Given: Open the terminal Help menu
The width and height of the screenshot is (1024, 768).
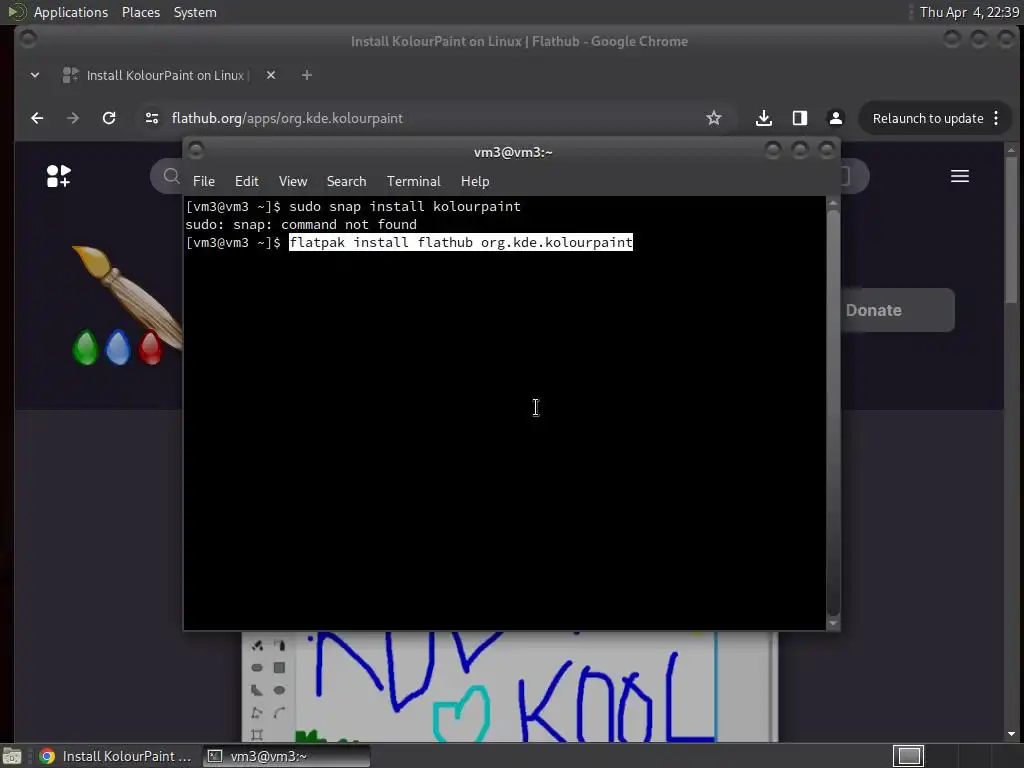Looking at the screenshot, I should click(x=475, y=182).
